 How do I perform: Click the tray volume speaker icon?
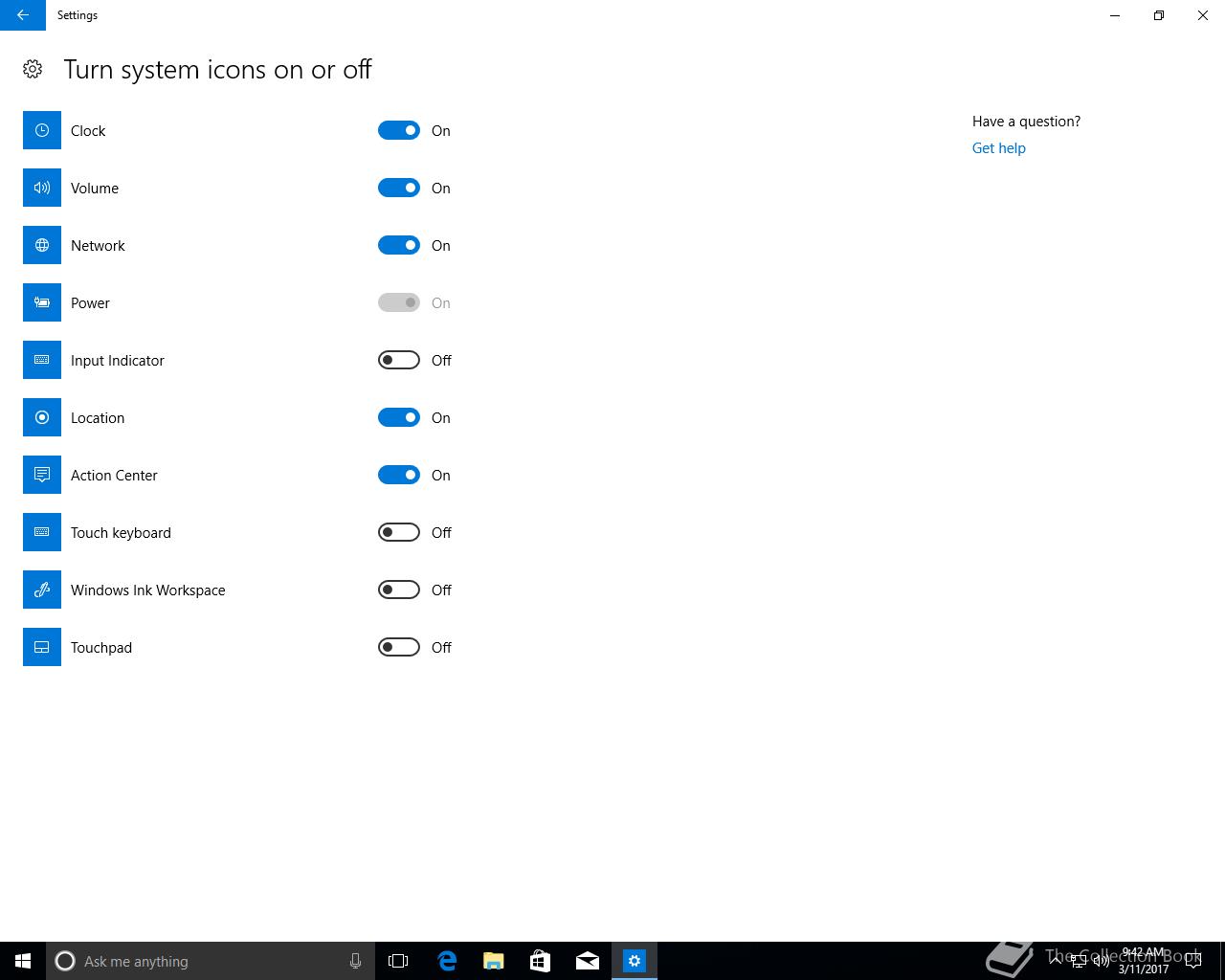(x=1102, y=961)
